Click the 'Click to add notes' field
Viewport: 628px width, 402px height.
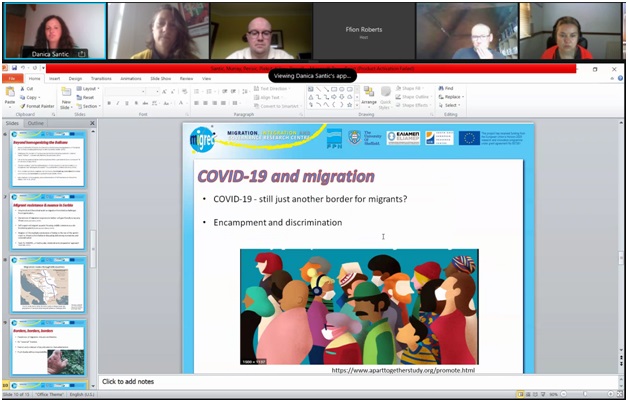click(128, 382)
